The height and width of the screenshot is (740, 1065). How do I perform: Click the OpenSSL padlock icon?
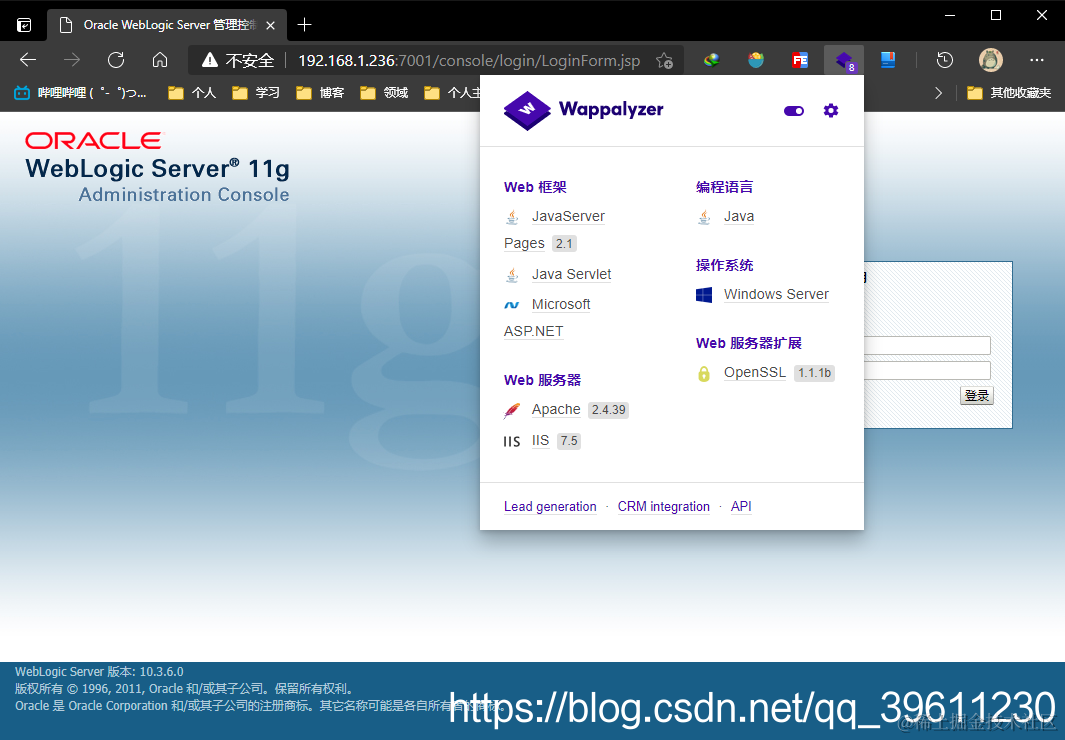[704, 373]
